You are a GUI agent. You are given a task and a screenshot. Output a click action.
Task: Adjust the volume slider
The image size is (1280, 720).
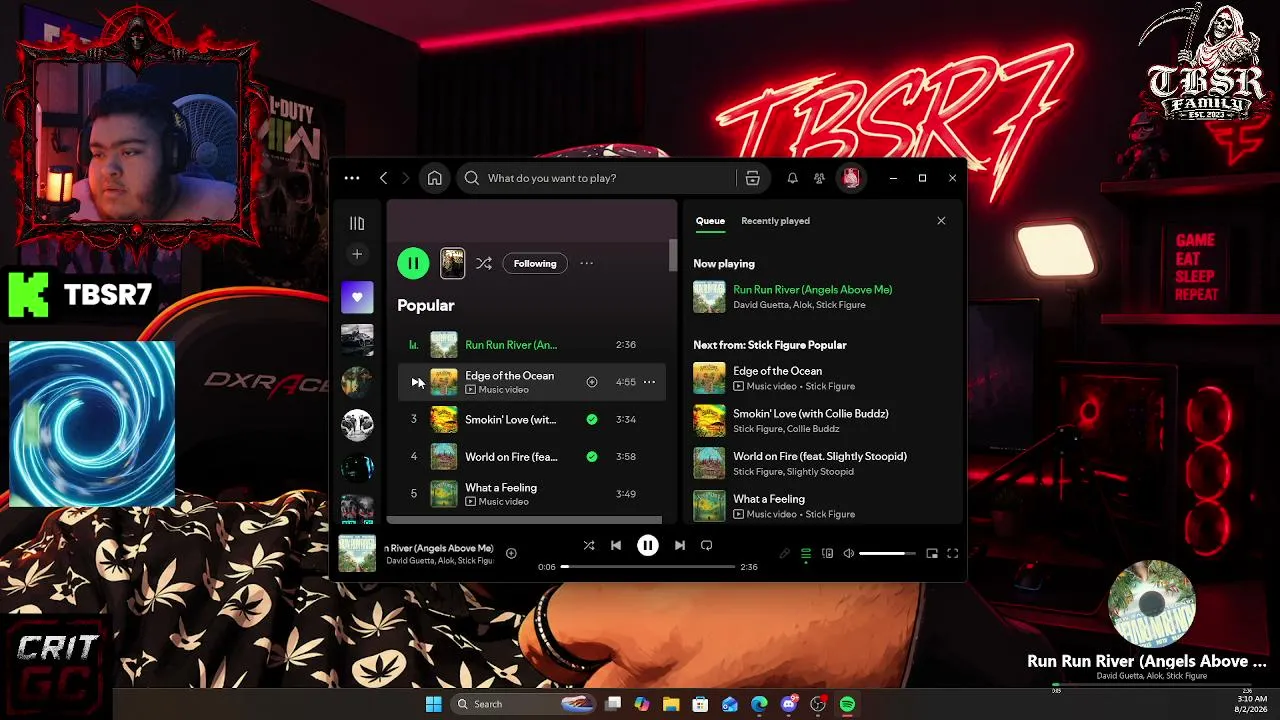(x=887, y=553)
